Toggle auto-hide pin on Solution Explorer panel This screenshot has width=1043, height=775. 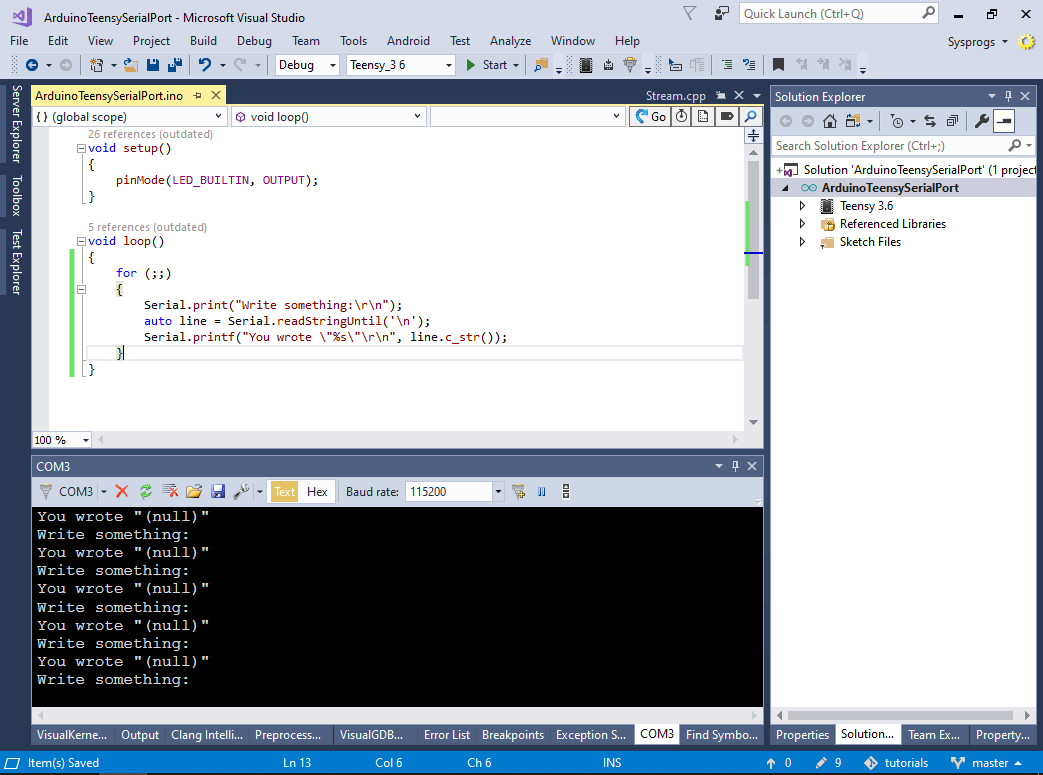(x=1008, y=96)
